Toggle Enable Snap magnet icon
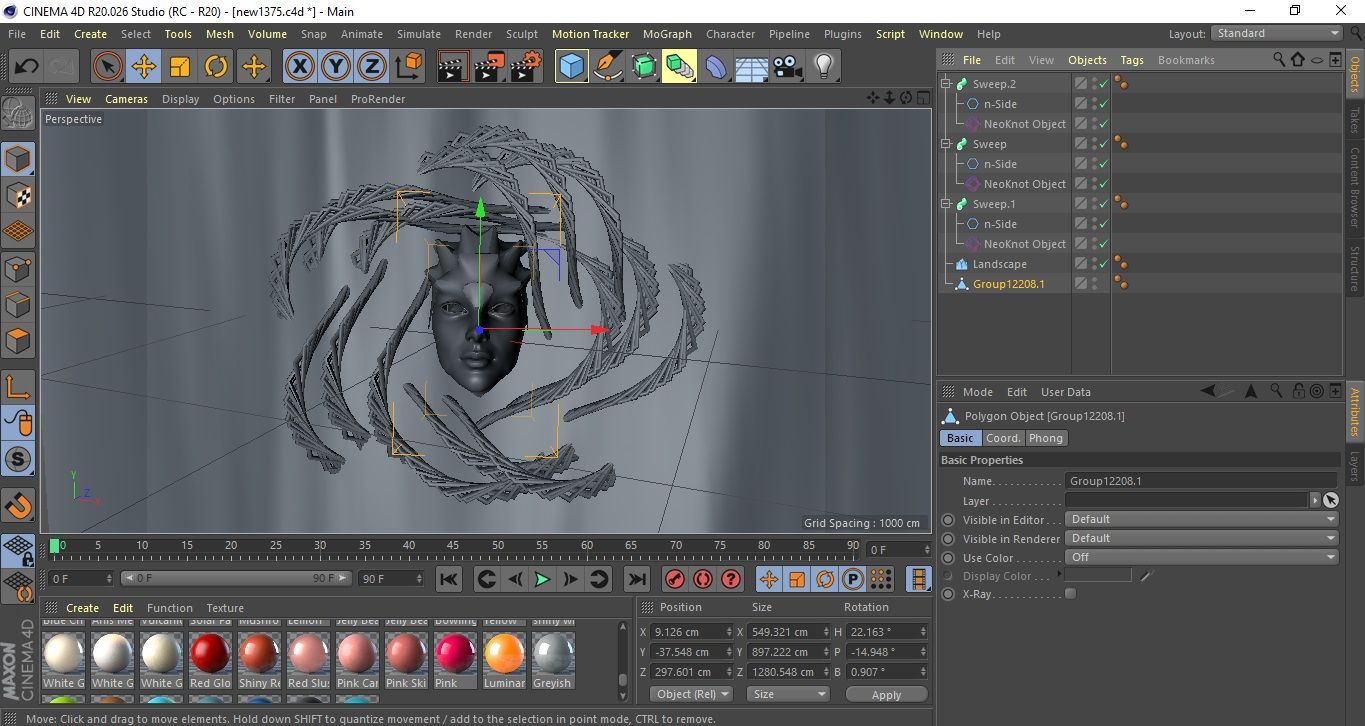The width and height of the screenshot is (1365, 726). [x=18, y=505]
